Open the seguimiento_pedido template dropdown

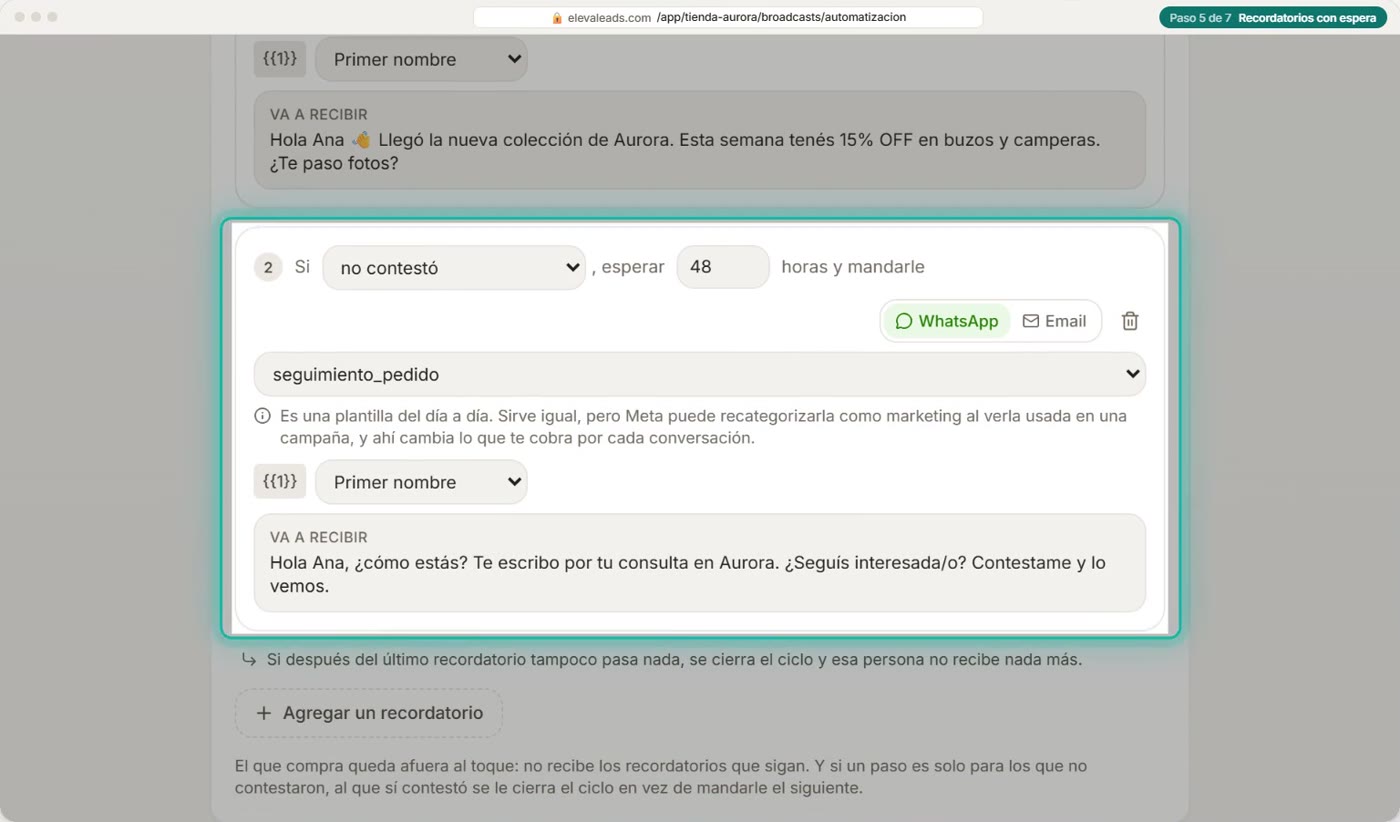(x=700, y=374)
